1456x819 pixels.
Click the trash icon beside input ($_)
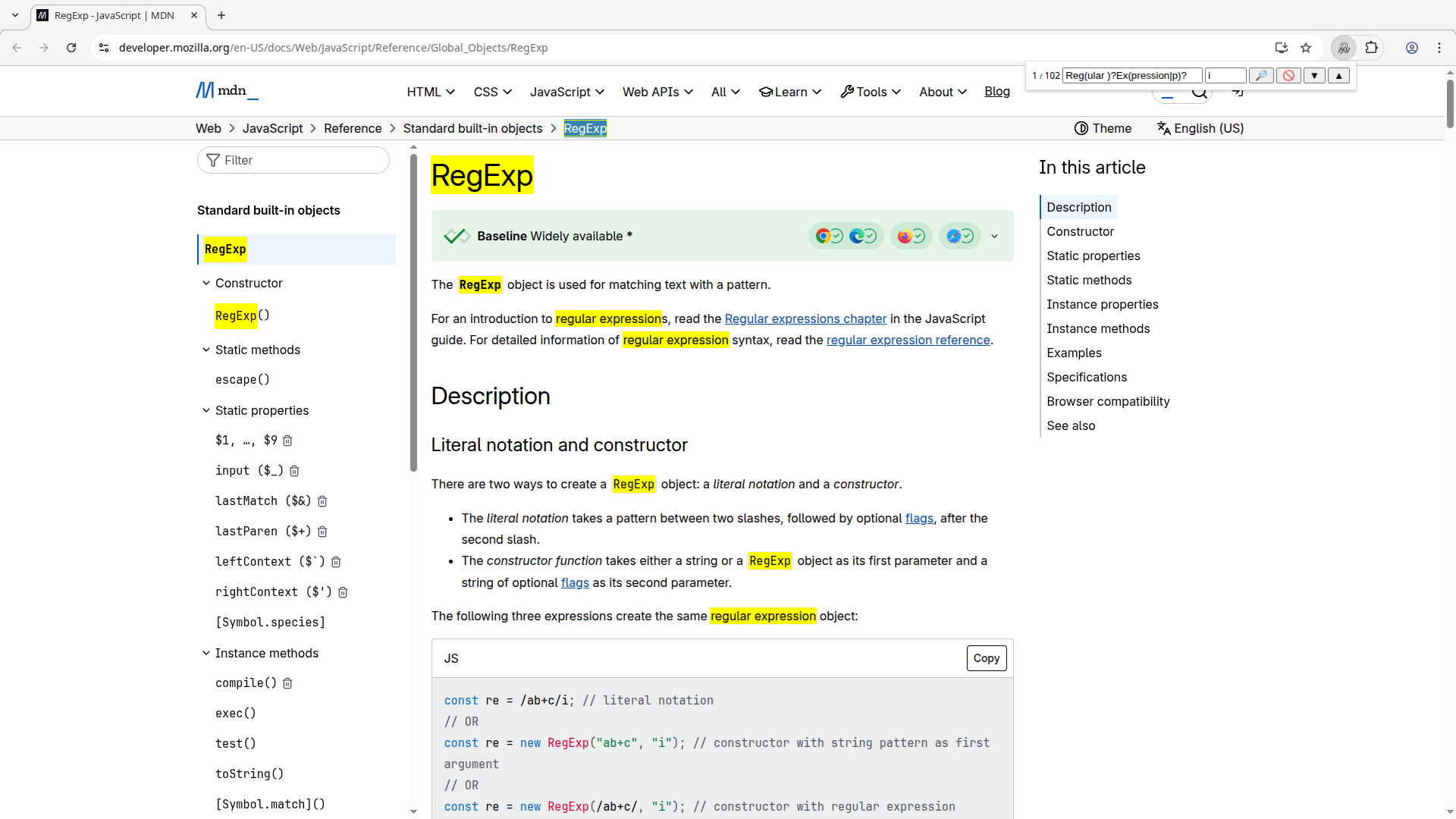[294, 471]
